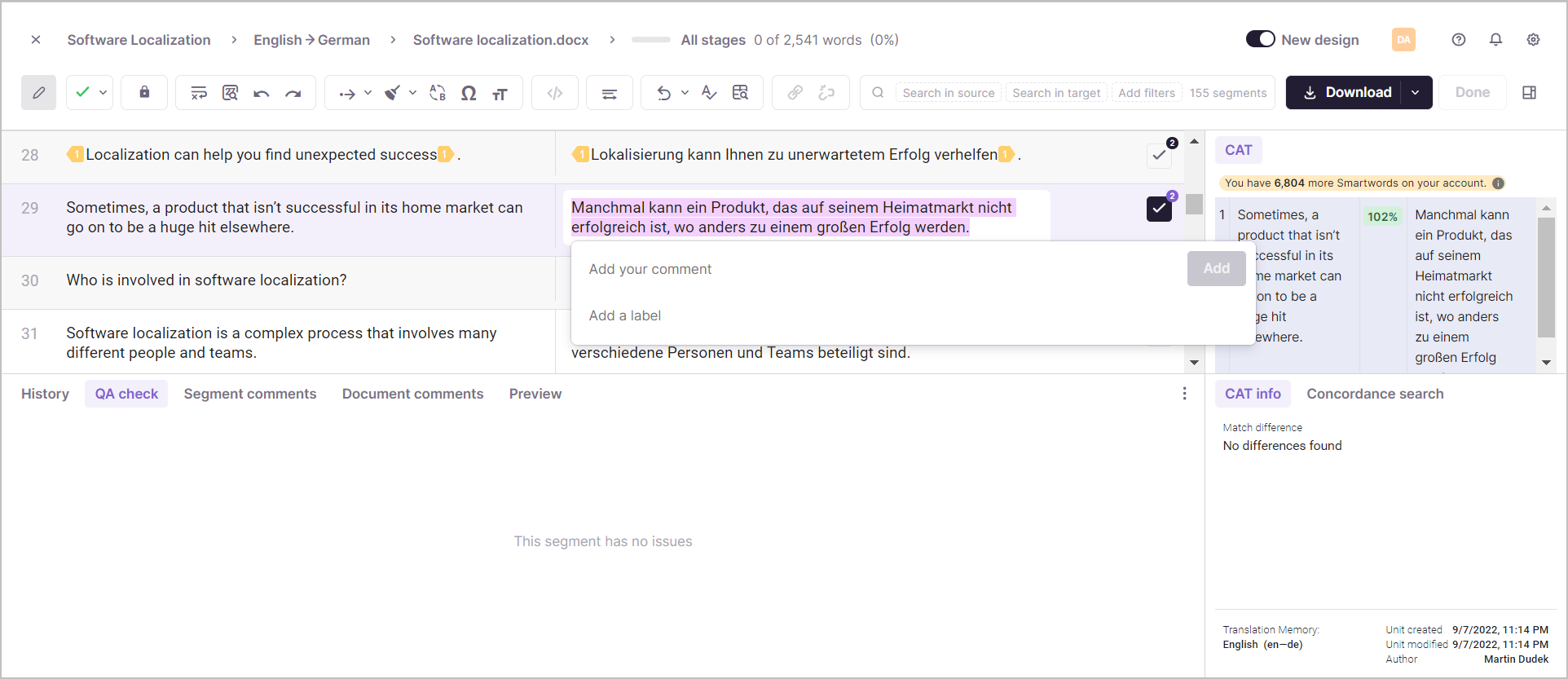Click the find and replace icon
Image resolution: width=1568 pixels, height=679 pixels.
(x=199, y=93)
